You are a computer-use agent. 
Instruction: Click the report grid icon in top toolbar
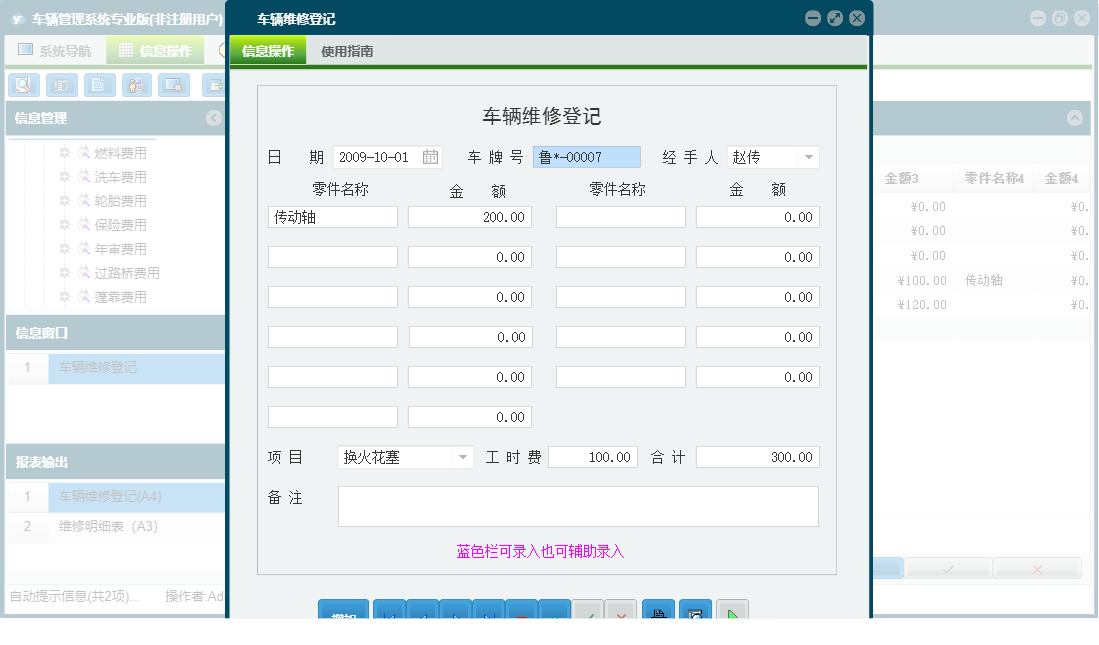coord(62,85)
